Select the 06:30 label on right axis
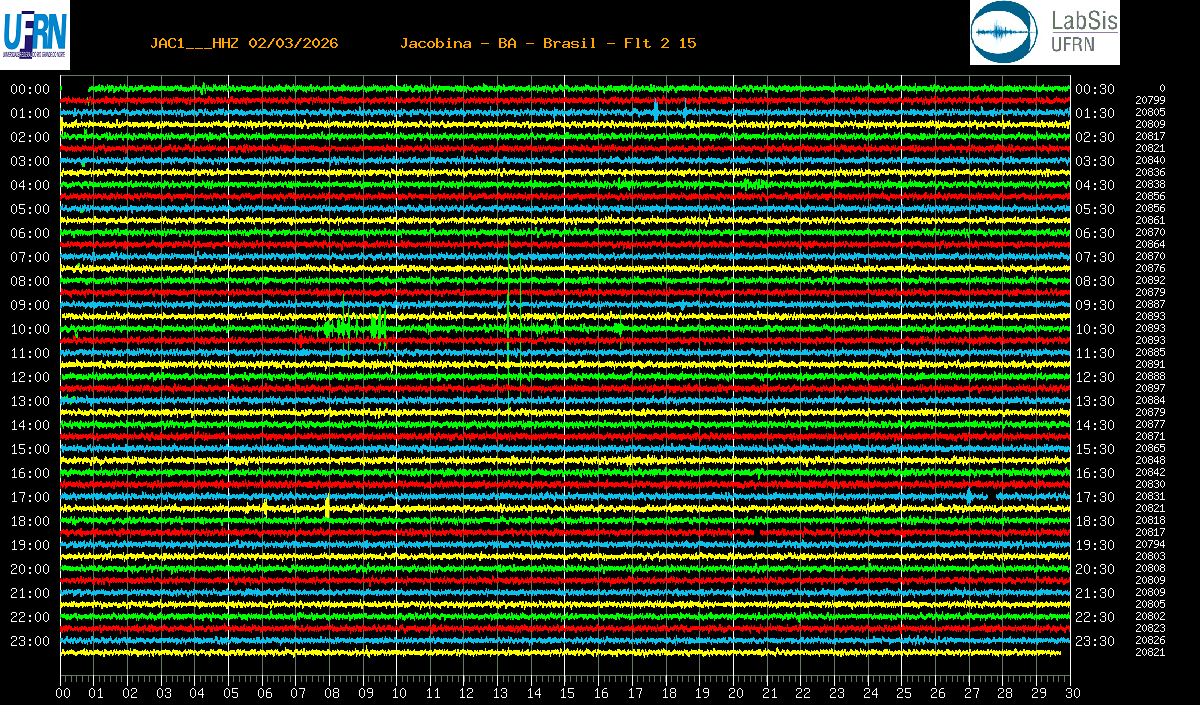Image resolution: width=1200 pixels, height=705 pixels. [x=1095, y=233]
